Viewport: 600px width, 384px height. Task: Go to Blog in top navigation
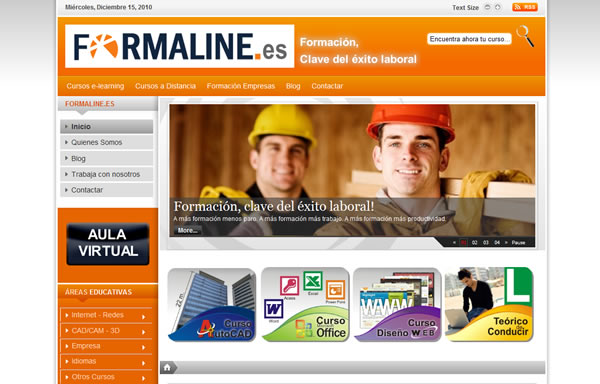pyautogui.click(x=293, y=86)
